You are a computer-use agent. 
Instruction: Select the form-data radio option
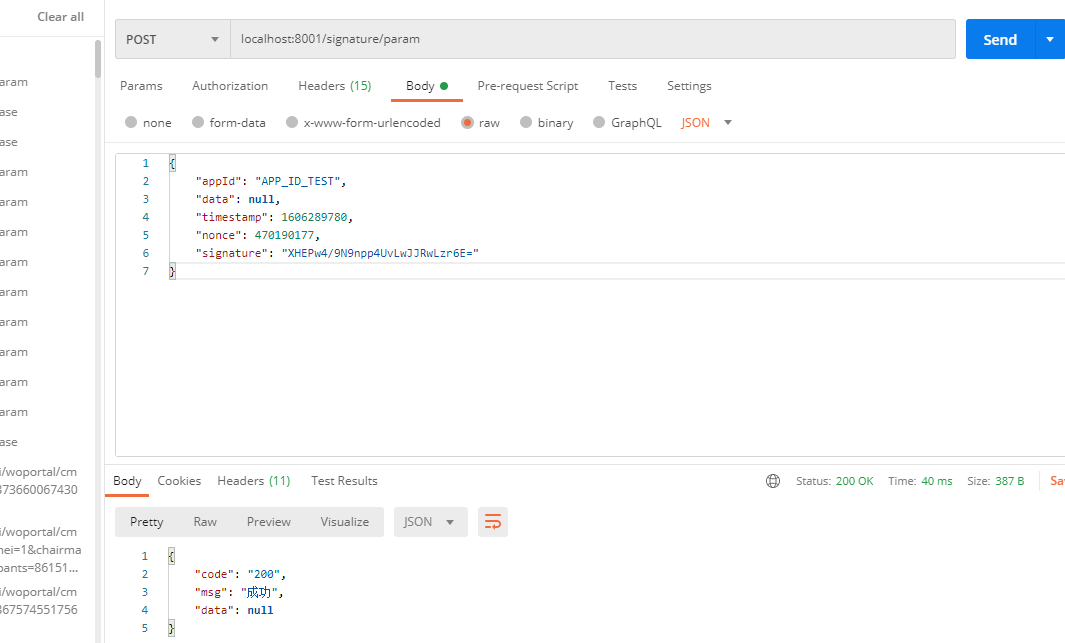pyautogui.click(x=198, y=122)
